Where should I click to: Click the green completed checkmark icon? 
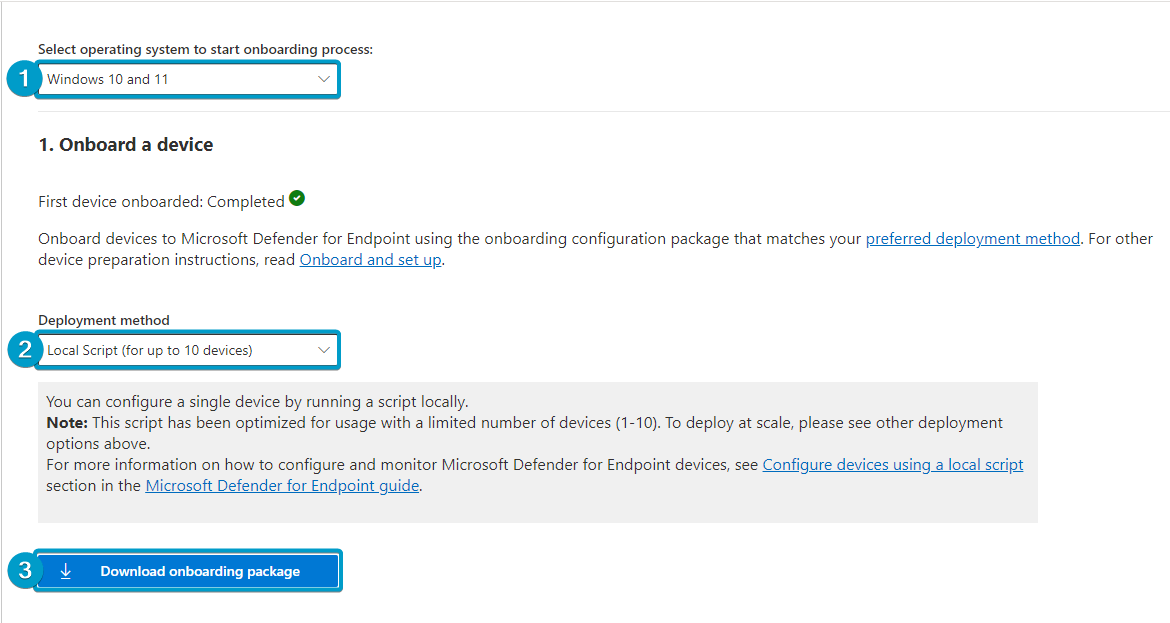click(297, 198)
